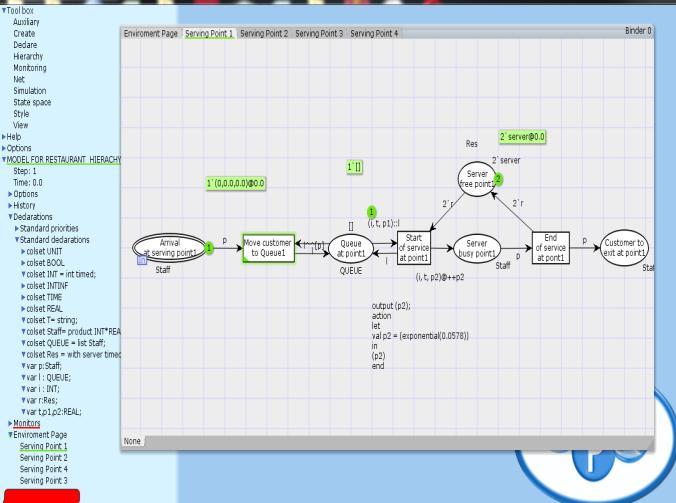Click the green token count on Arrival place
Viewport: 676px width, 503px height.
click(x=209, y=248)
